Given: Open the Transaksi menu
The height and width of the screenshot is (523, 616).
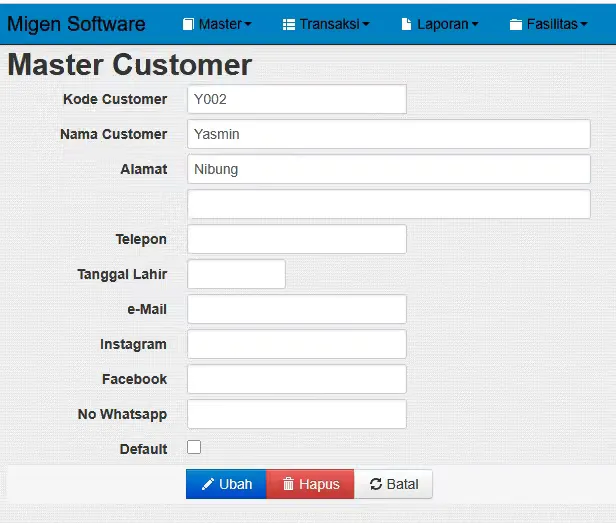Looking at the screenshot, I should tap(326, 24).
